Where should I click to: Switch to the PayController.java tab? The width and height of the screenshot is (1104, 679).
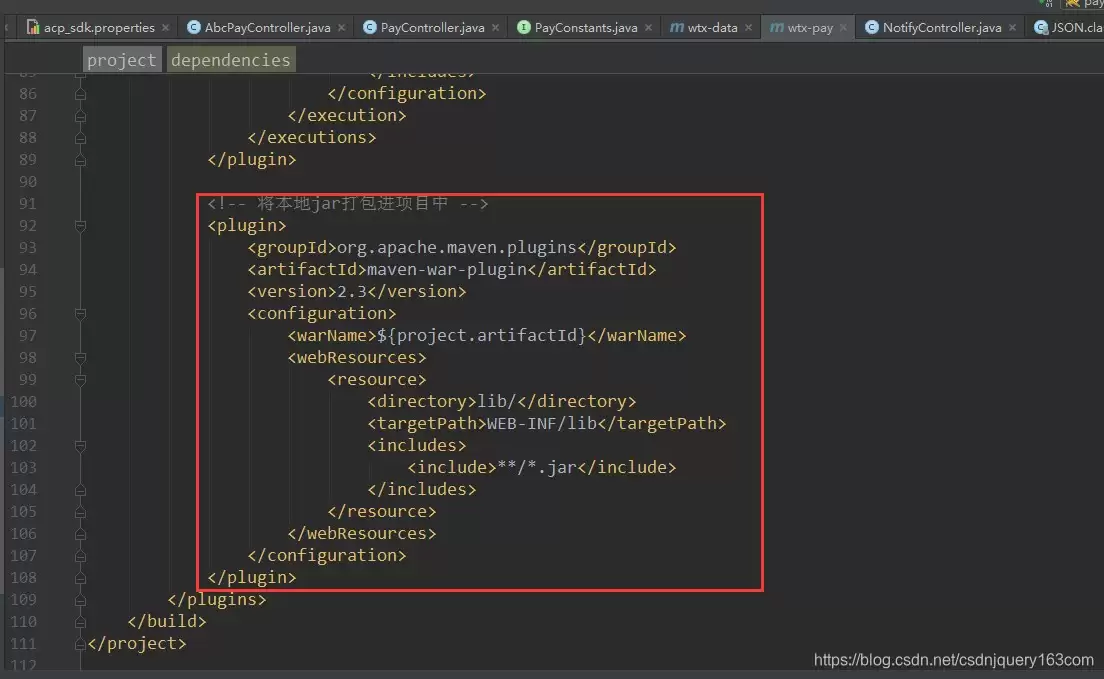pos(431,27)
